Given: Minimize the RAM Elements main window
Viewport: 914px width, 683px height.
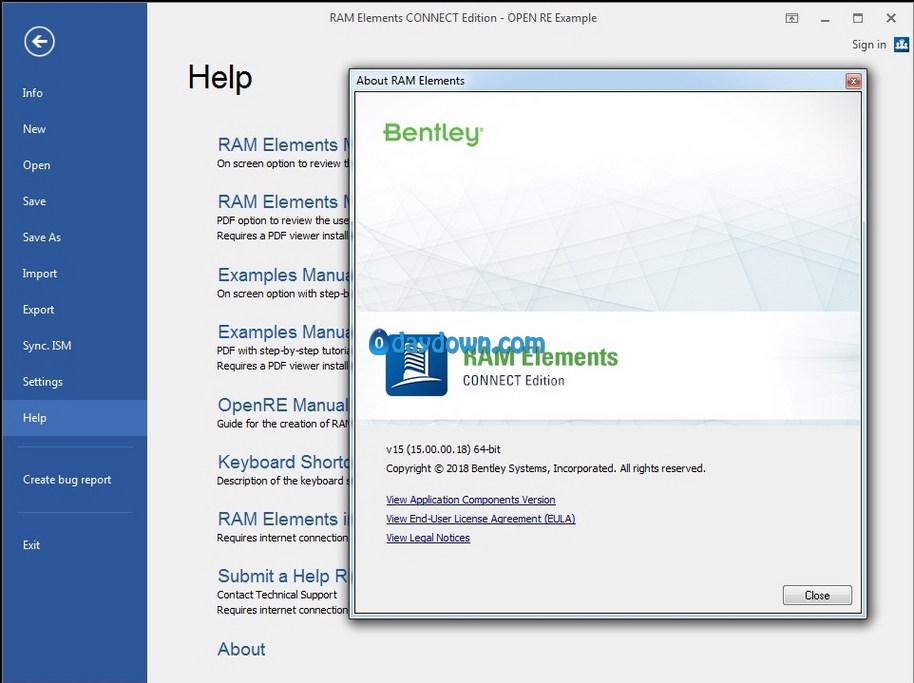Looking at the screenshot, I should point(825,19).
